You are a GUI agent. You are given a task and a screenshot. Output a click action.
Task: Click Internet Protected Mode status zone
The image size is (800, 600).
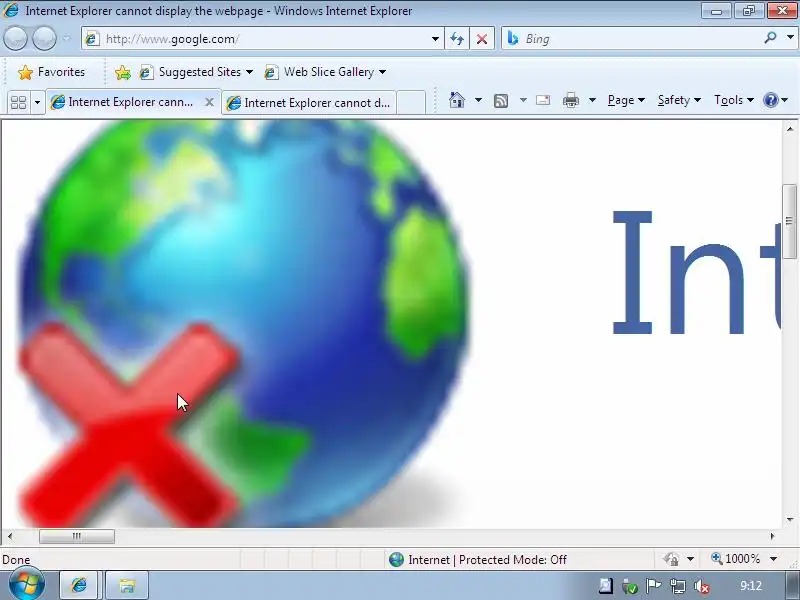[478, 560]
